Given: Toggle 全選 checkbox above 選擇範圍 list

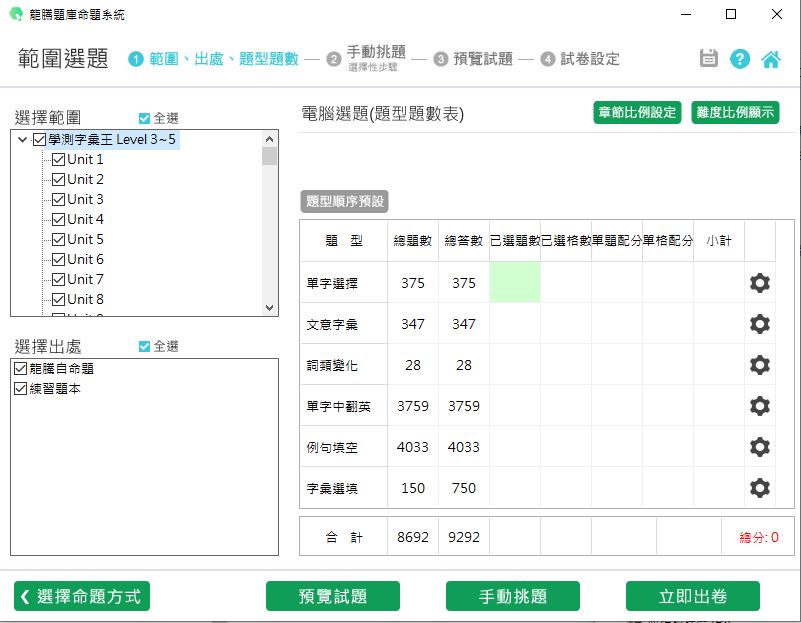Looking at the screenshot, I should [146, 118].
